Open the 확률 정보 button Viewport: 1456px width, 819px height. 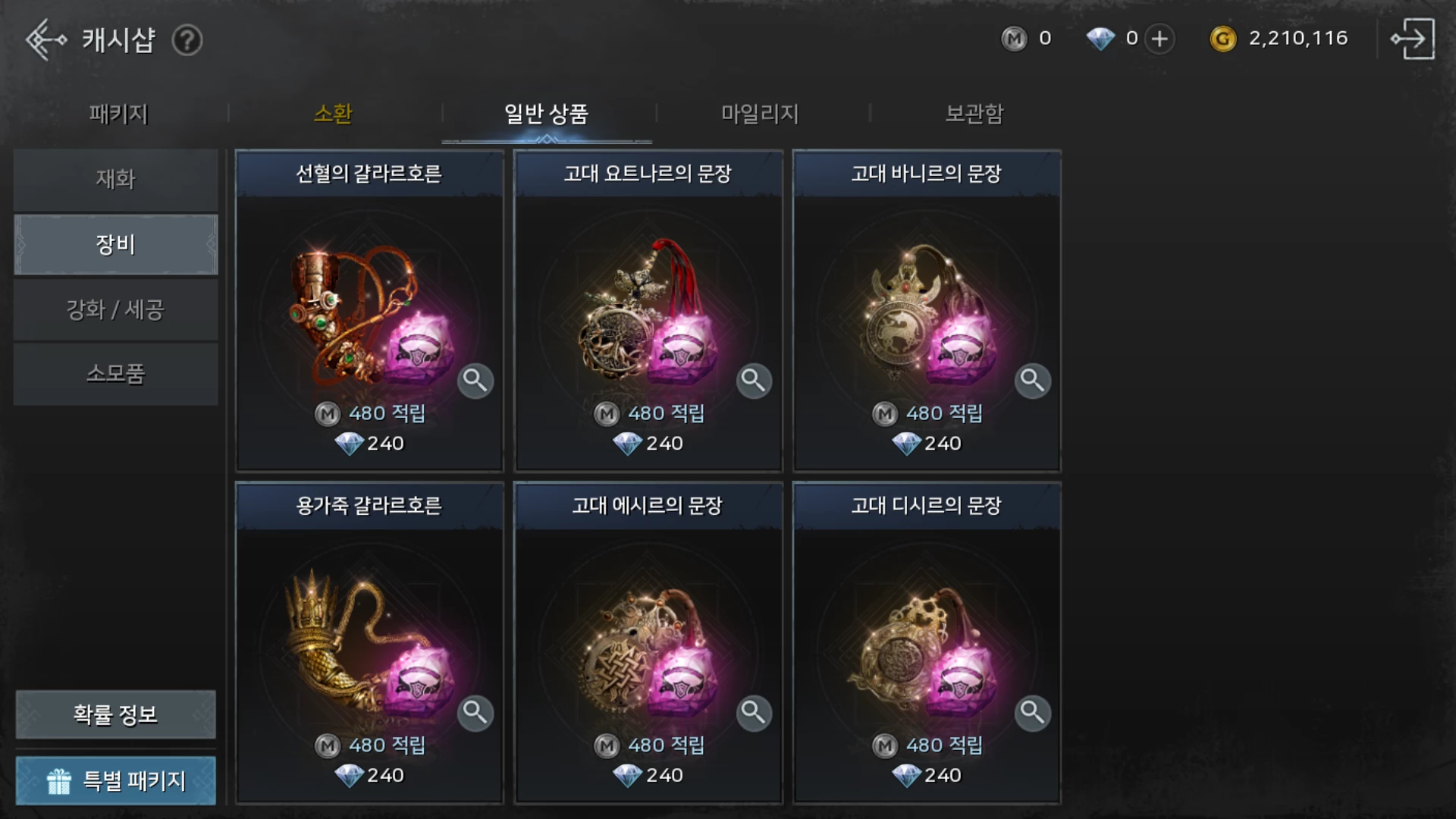coord(116,714)
